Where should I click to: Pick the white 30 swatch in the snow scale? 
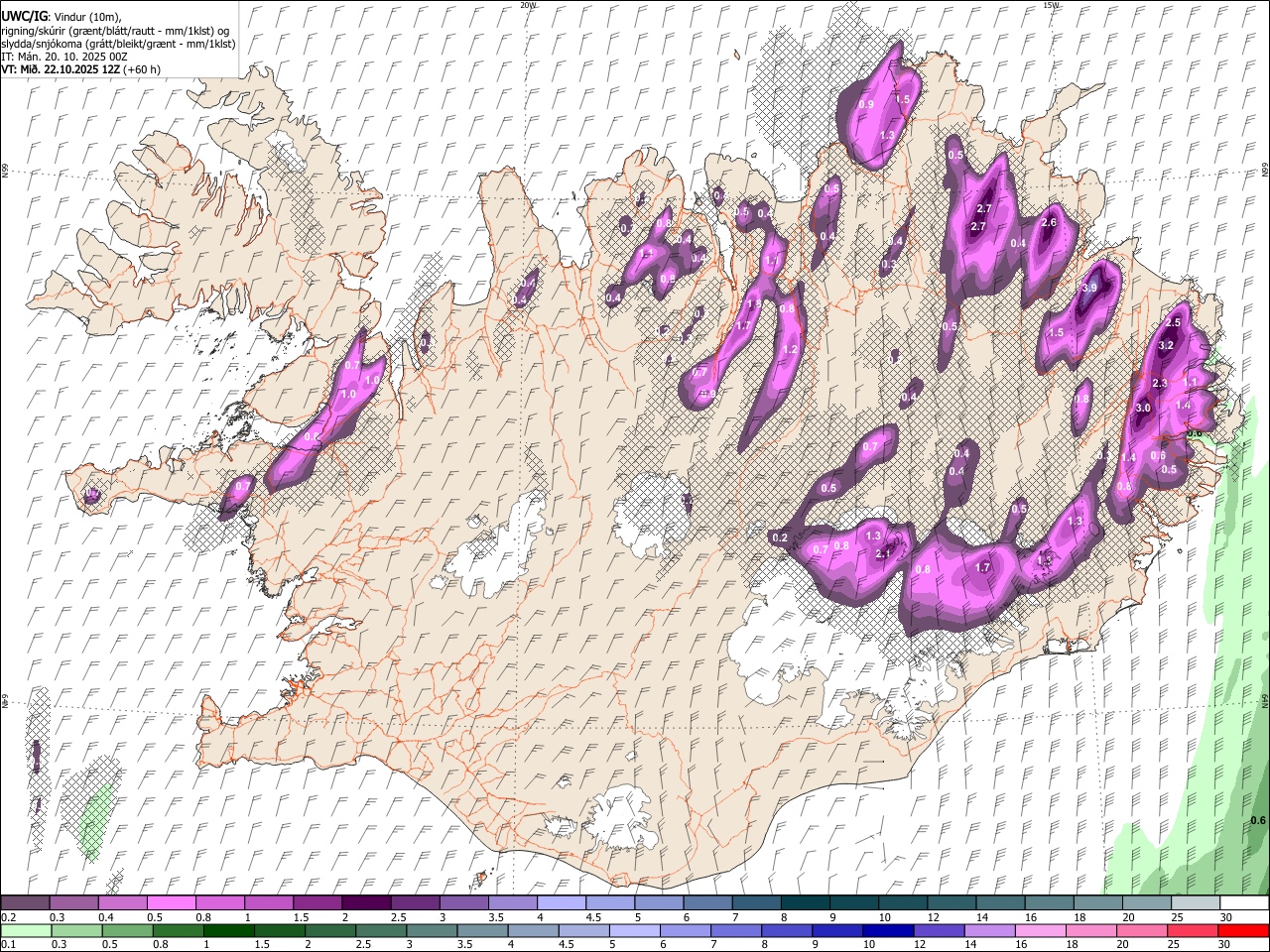tap(1244, 902)
